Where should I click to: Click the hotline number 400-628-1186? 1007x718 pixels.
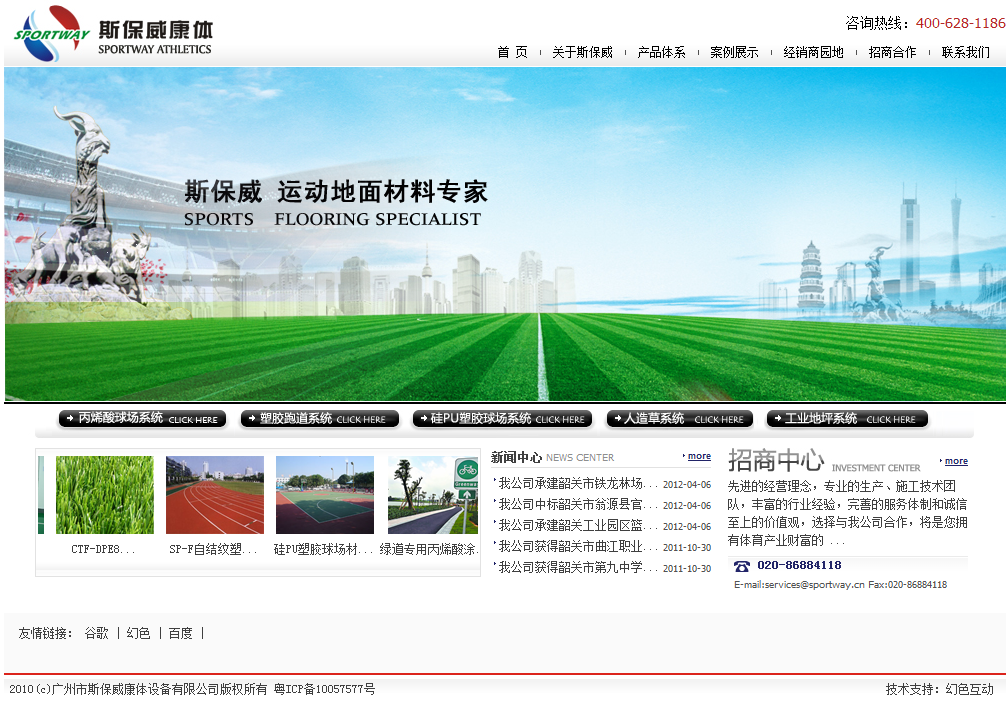[960, 23]
